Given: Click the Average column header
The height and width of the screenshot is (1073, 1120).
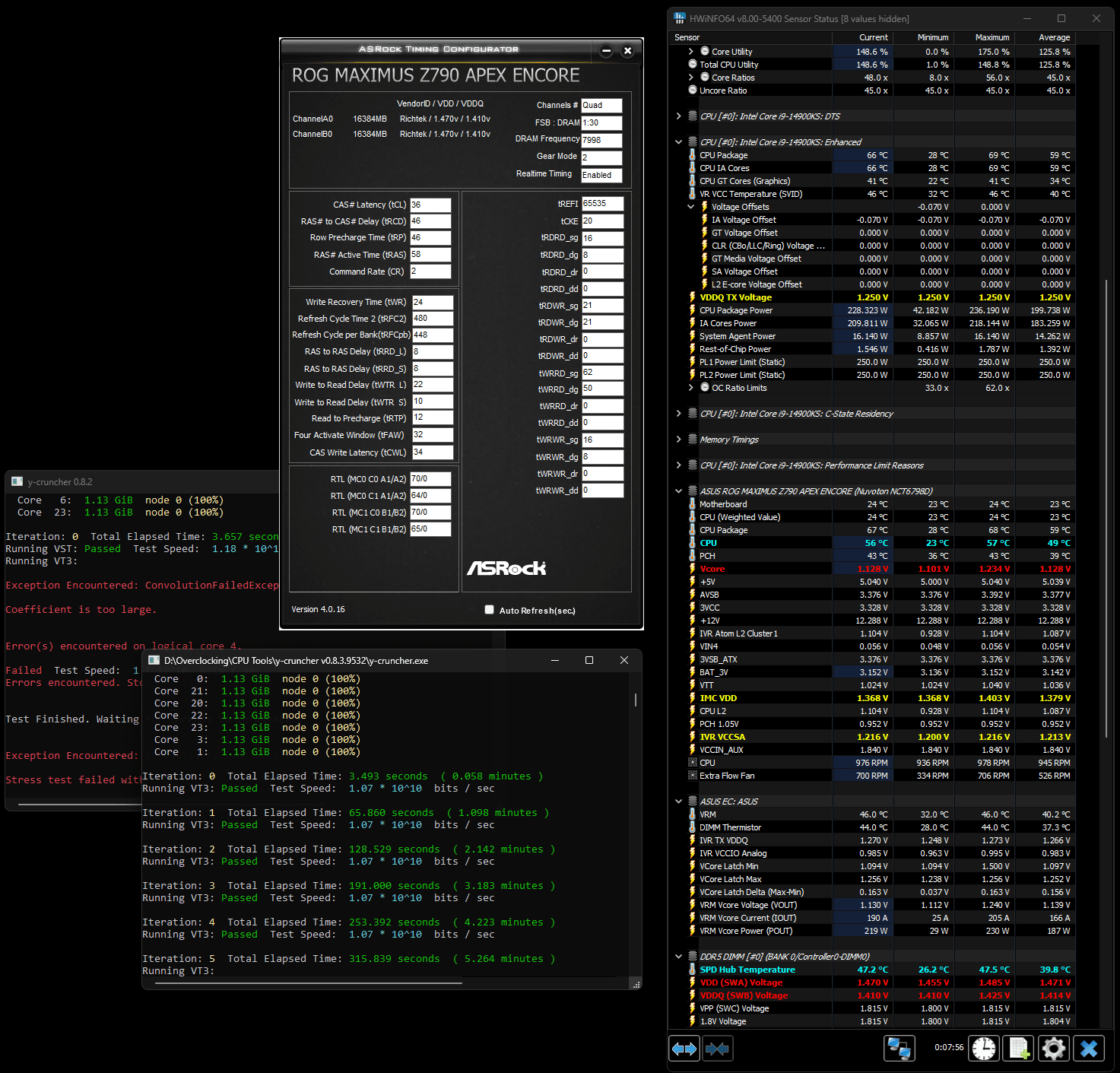Looking at the screenshot, I should point(1045,37).
